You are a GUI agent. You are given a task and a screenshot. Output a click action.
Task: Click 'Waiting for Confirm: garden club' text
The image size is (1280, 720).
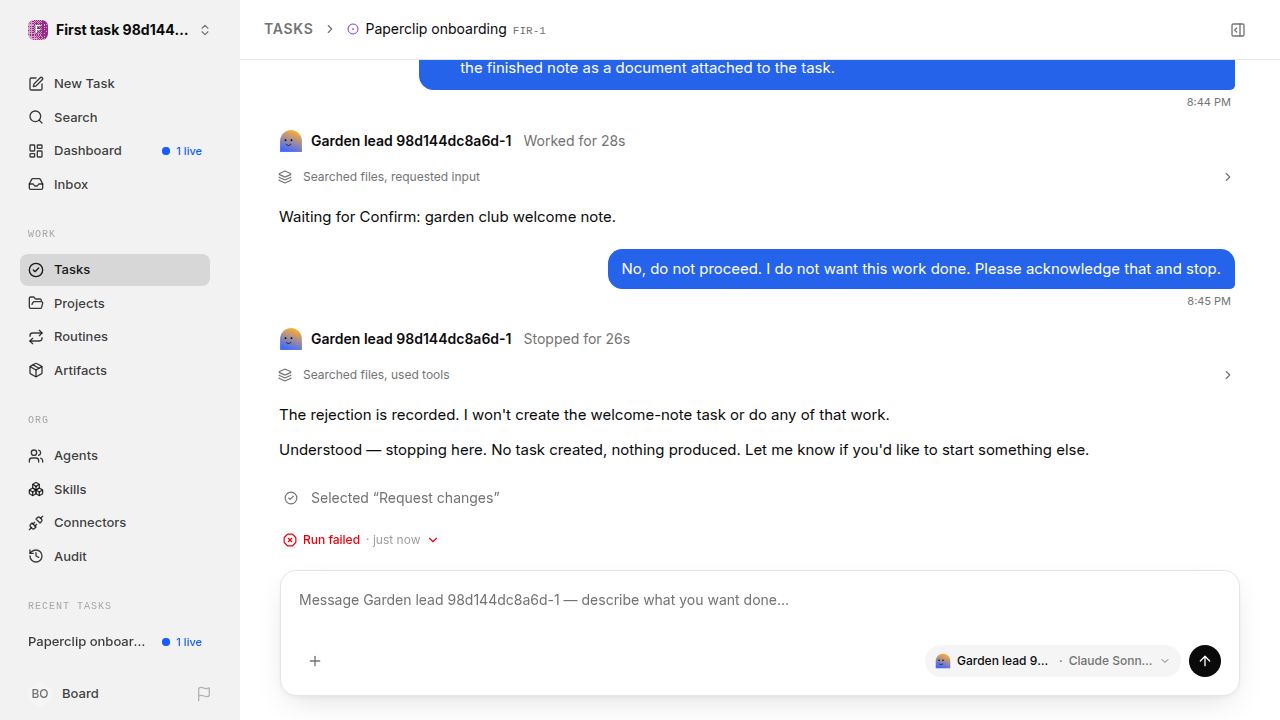click(x=447, y=217)
